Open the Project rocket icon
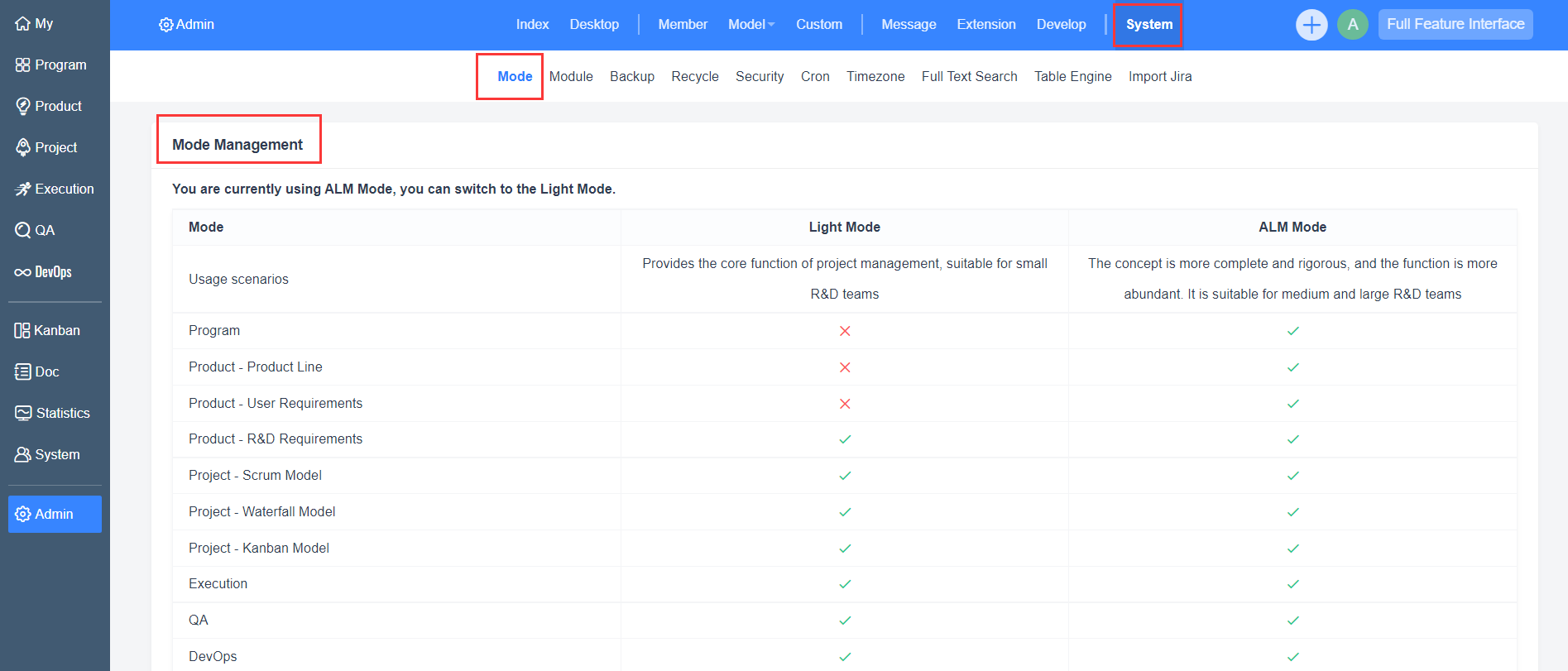Viewport: 1568px width, 671px height. coord(23,147)
